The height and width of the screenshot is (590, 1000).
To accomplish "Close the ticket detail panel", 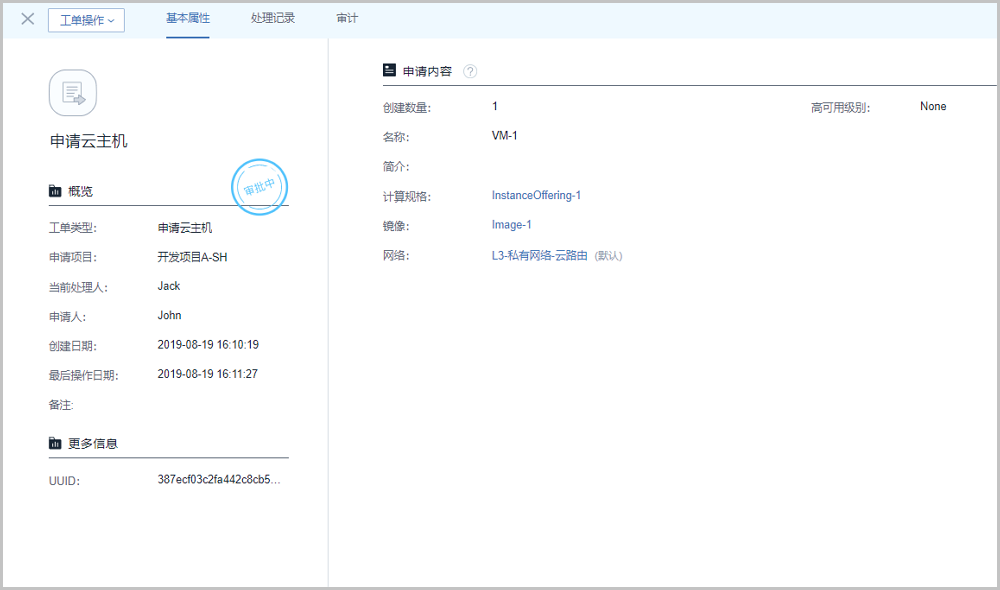I will click(28, 19).
